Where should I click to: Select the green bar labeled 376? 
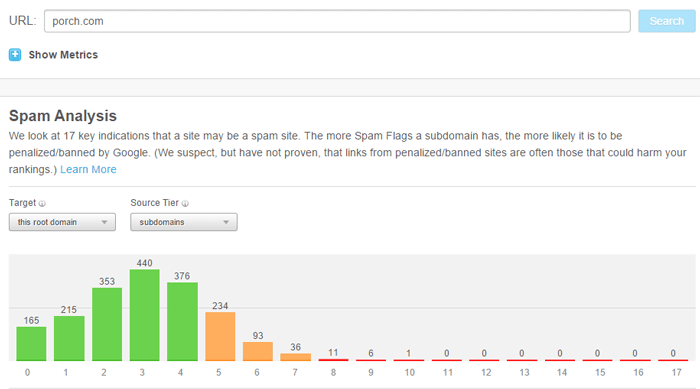point(182,322)
